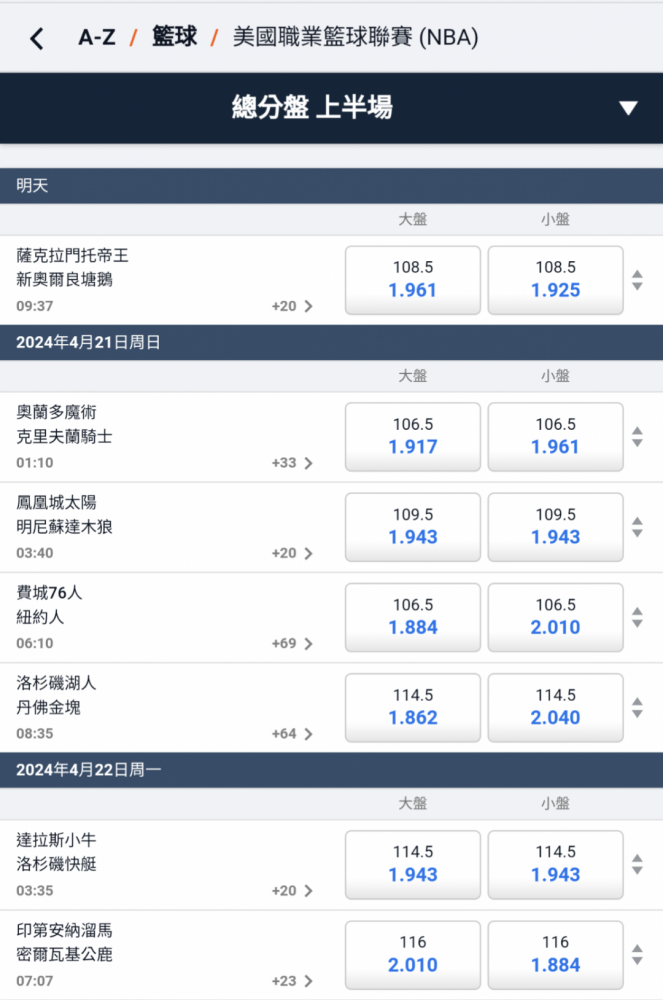
Task: Change line arrows for 費城76人 match
Action: coord(637,617)
